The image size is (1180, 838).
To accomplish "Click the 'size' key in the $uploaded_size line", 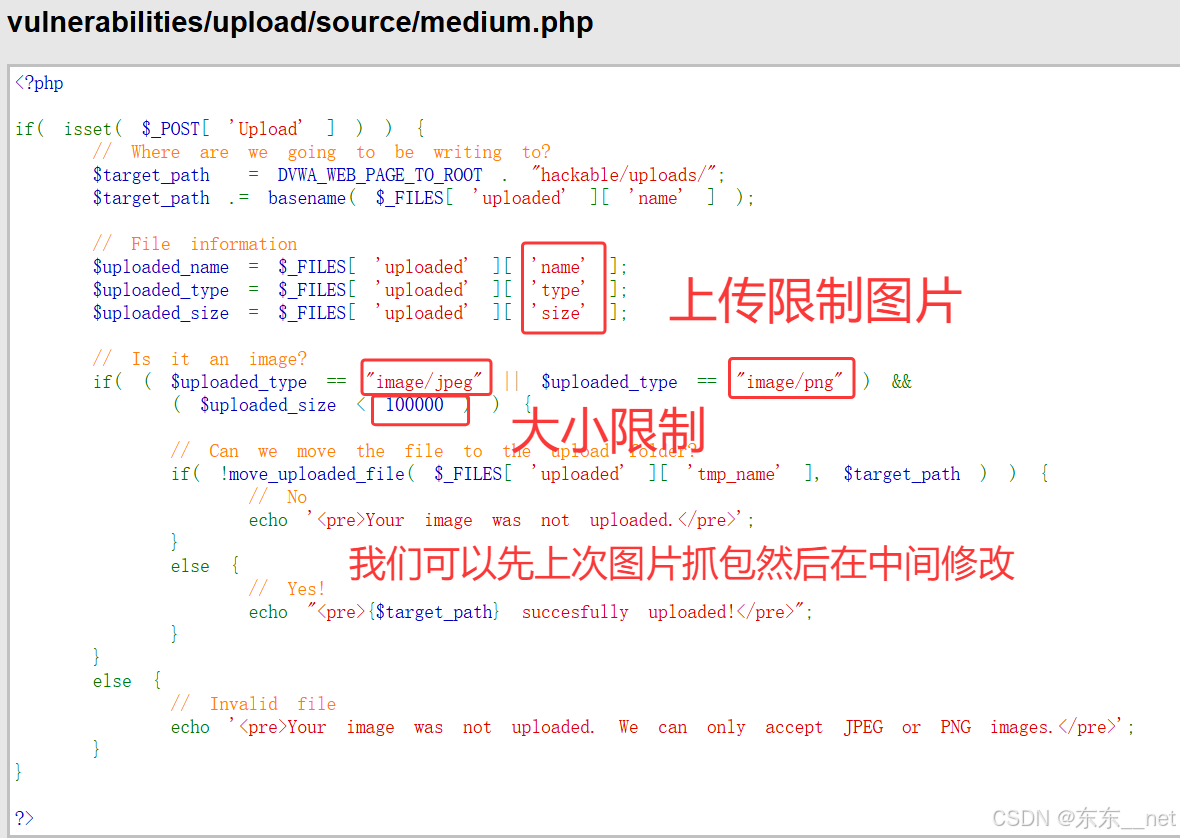I will click(560, 313).
